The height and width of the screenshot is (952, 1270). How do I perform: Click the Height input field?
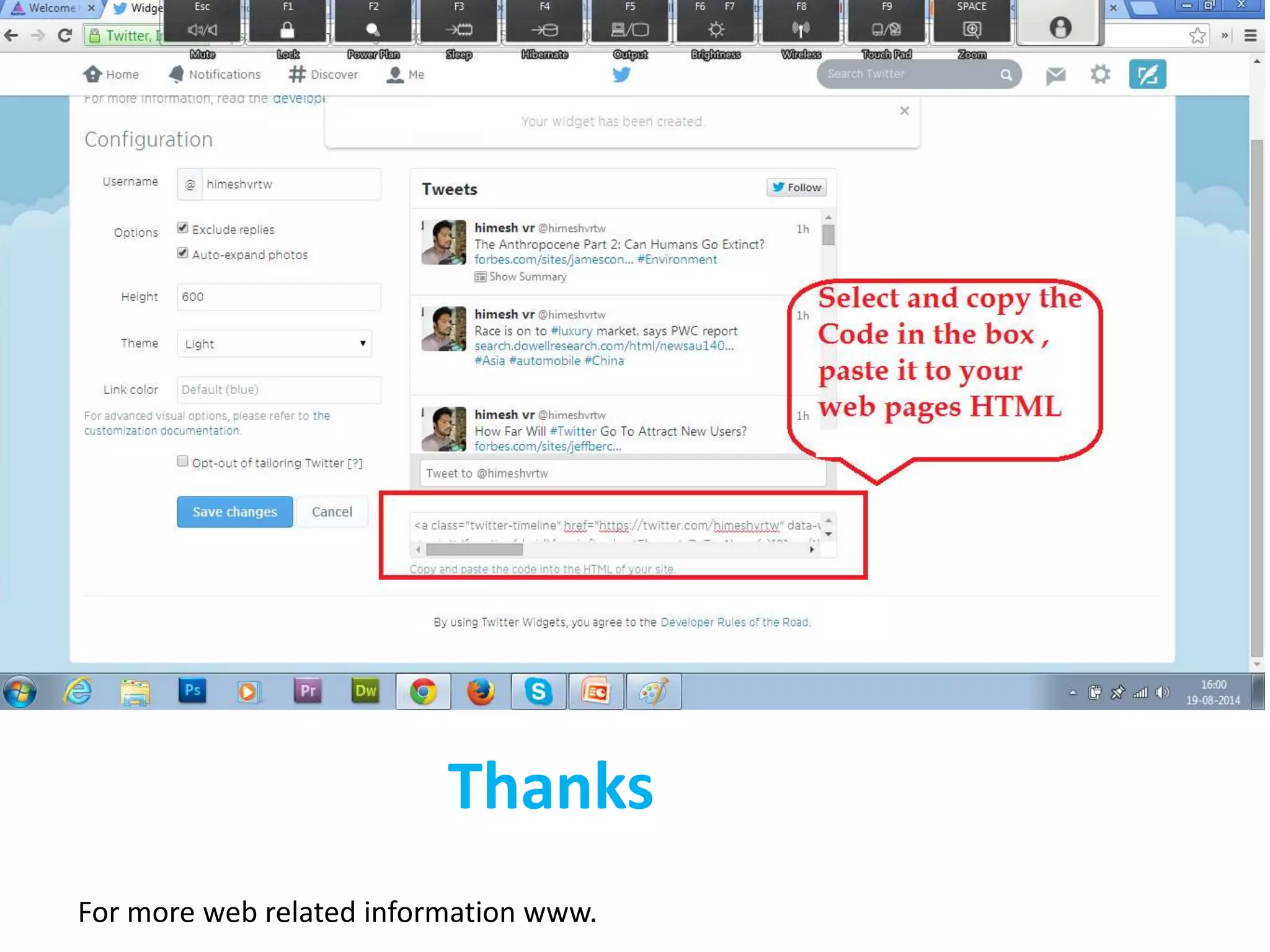tap(279, 297)
